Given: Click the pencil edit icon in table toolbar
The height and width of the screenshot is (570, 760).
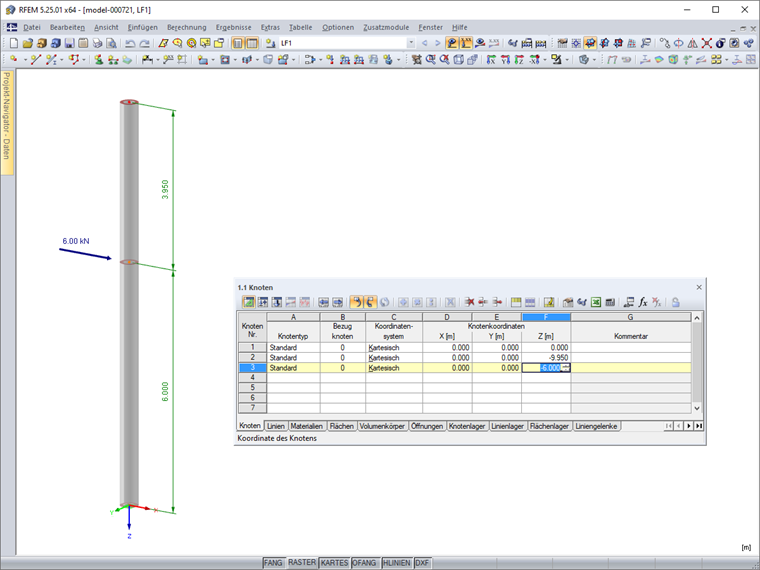Looking at the screenshot, I should (x=549, y=302).
